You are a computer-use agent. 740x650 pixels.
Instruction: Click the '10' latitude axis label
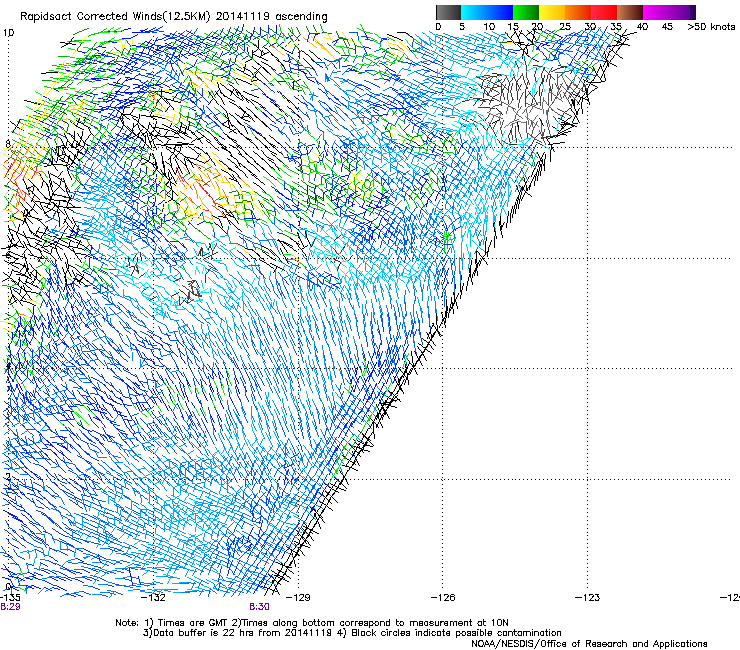click(8, 33)
